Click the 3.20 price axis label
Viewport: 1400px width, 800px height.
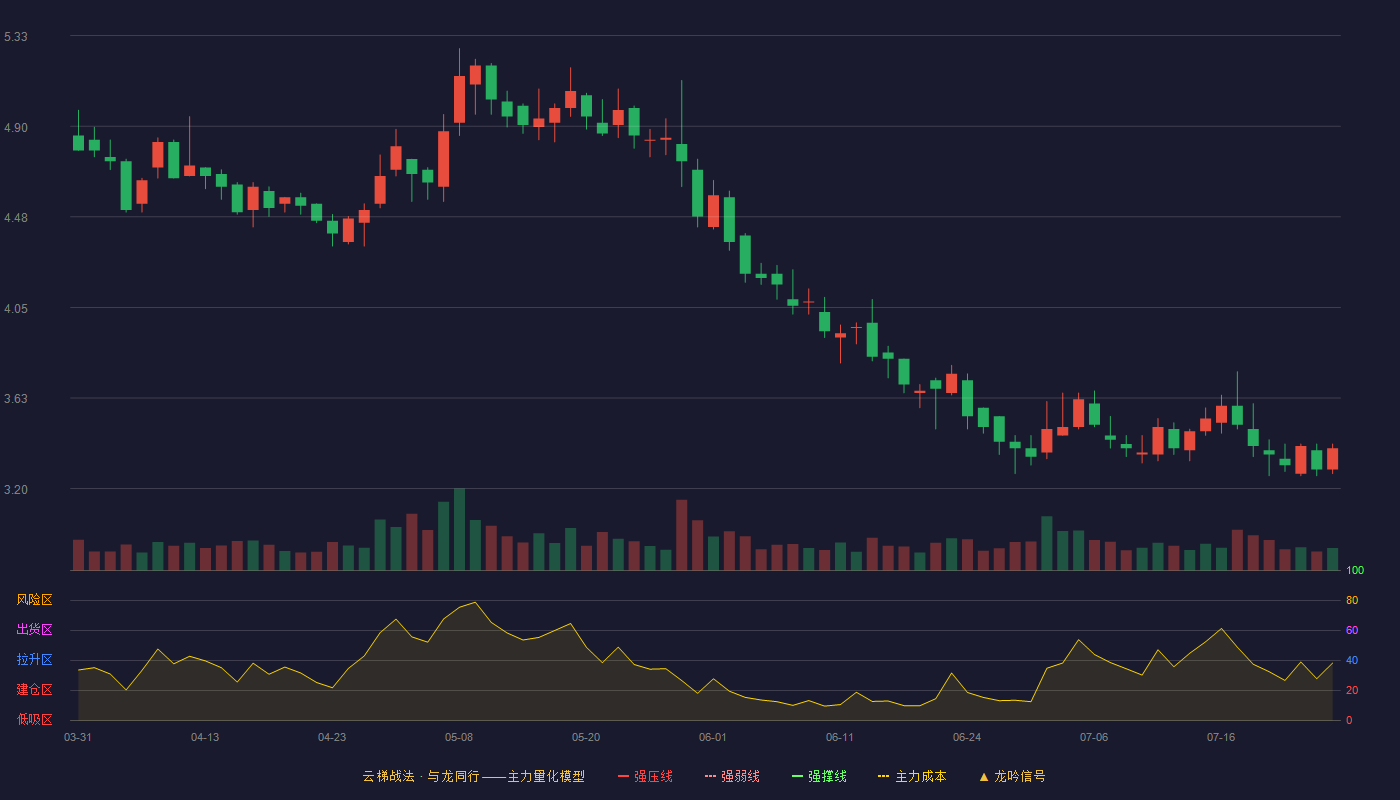coord(16,490)
